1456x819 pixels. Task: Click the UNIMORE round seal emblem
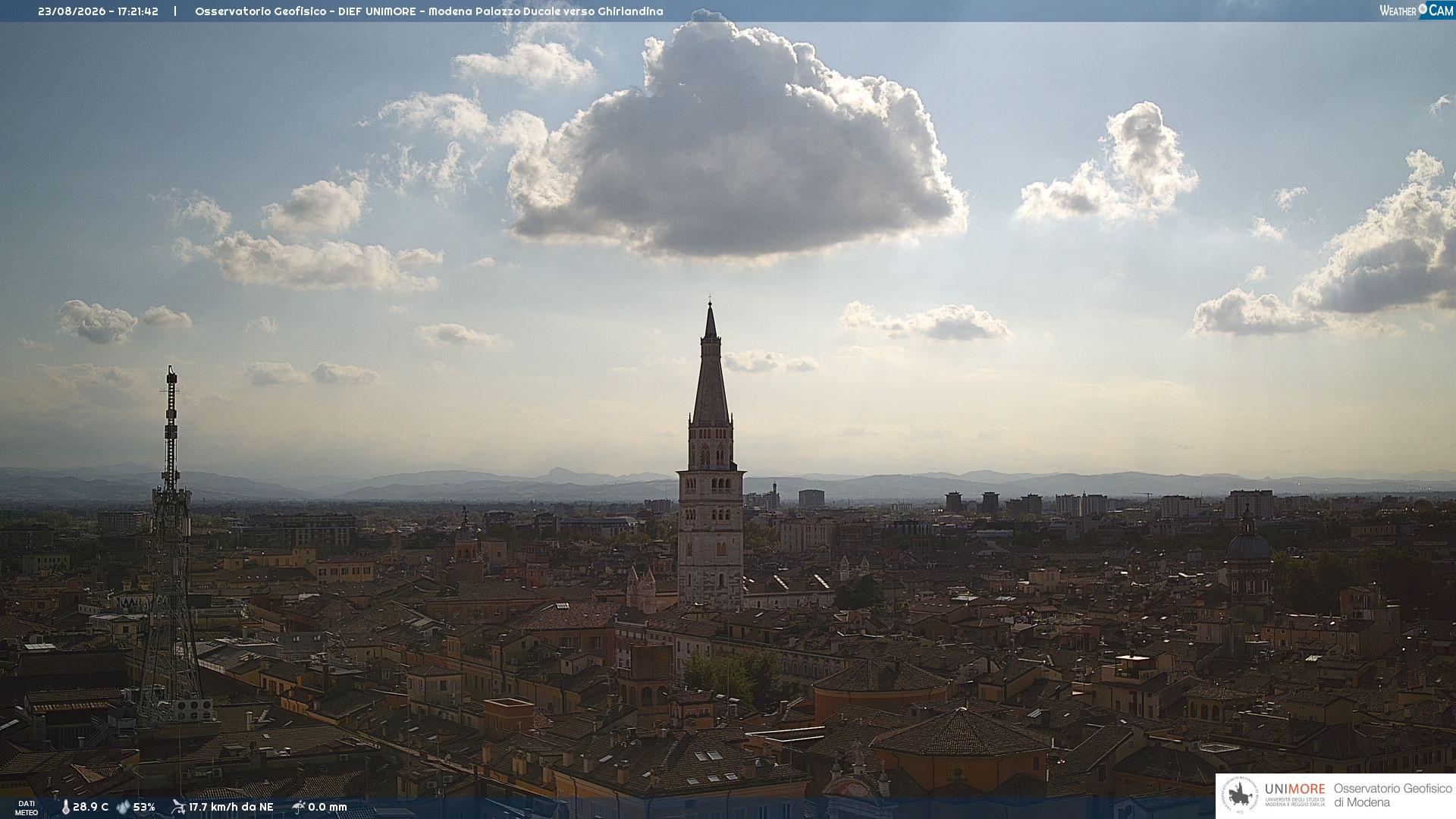tap(1240, 795)
